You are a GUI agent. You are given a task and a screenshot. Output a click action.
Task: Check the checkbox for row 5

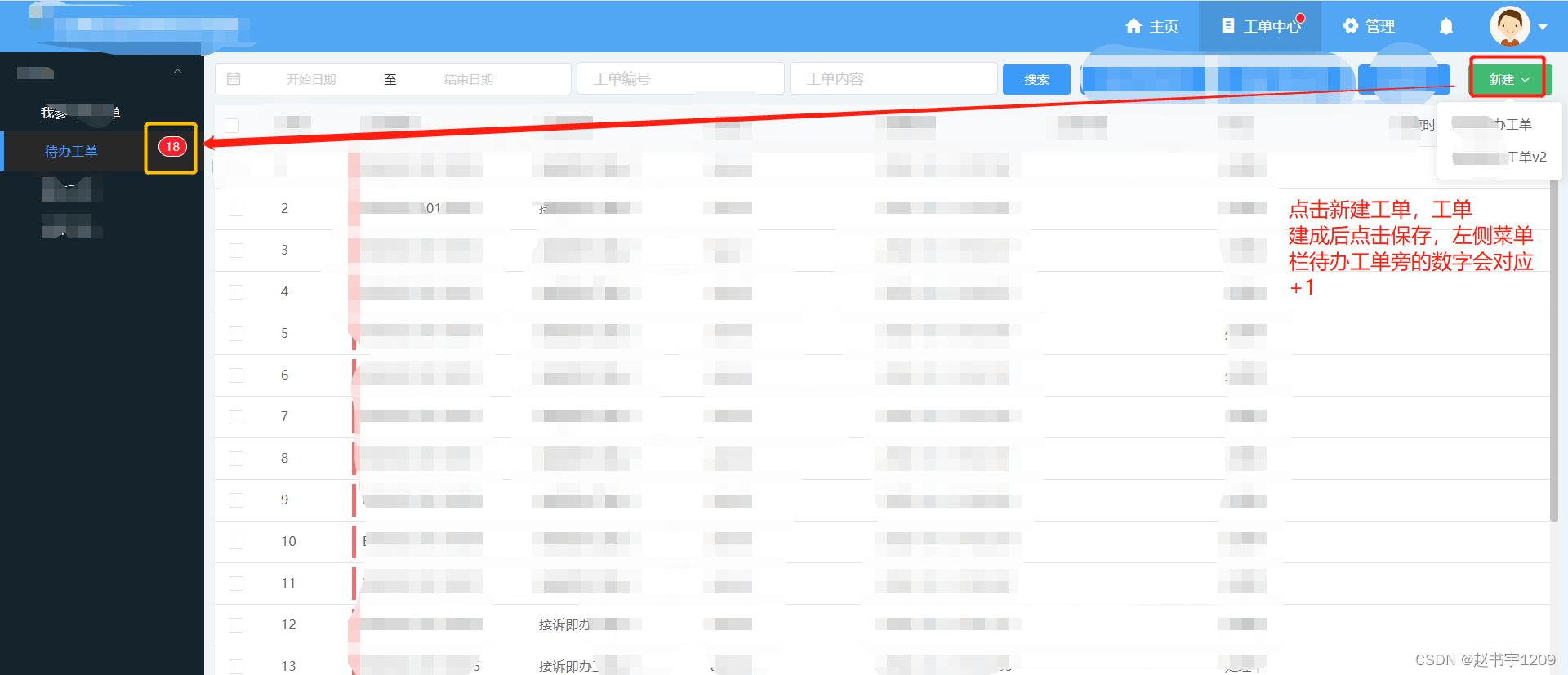tap(236, 333)
